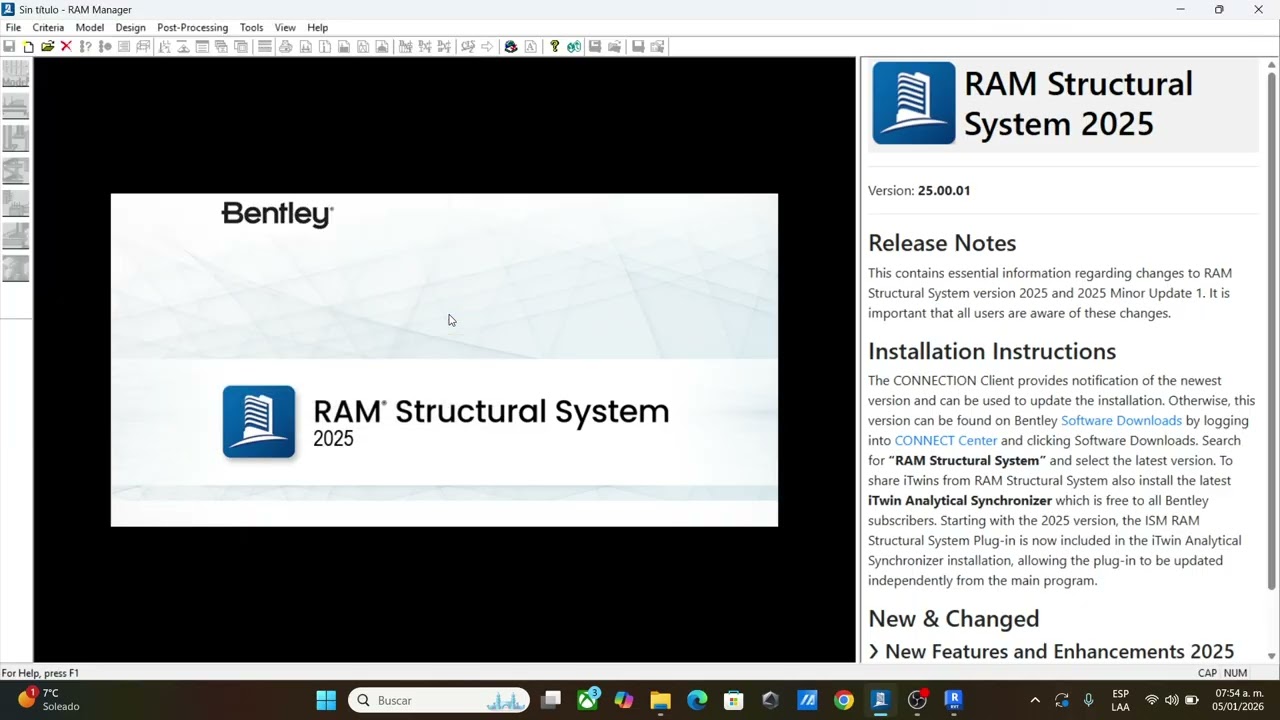Image resolution: width=1280 pixels, height=720 pixels.
Task: Open Copilot from the taskbar
Action: coord(624,700)
